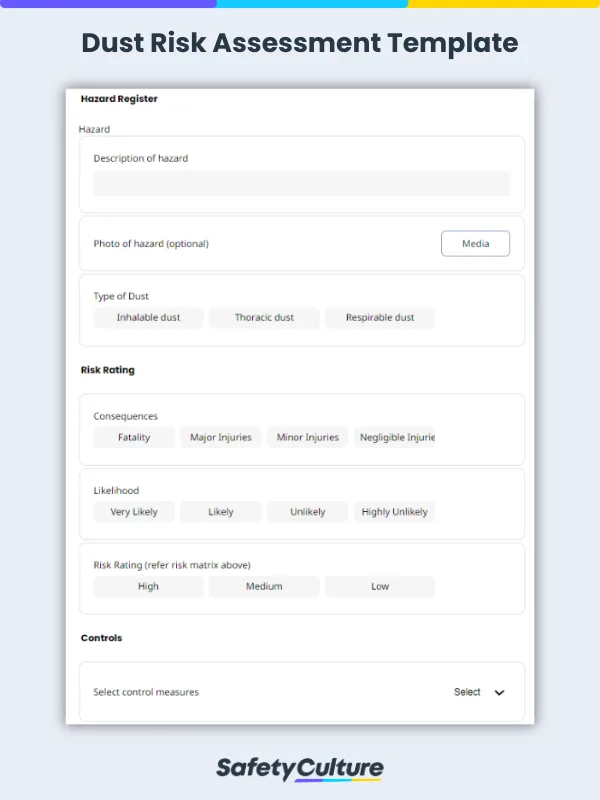Select Thoracic dust as type
Image resolution: width=600 pixels, height=800 pixels.
[264, 317]
